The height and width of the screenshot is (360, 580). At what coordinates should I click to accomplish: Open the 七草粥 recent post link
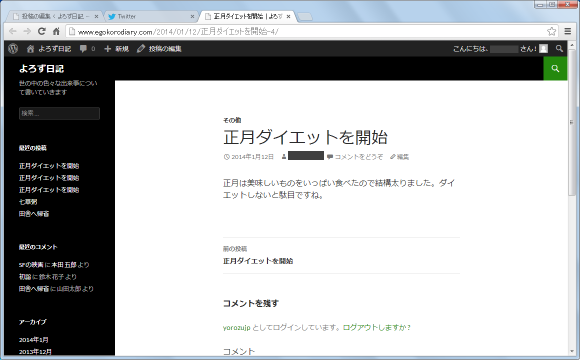pyautogui.click(x=28, y=202)
